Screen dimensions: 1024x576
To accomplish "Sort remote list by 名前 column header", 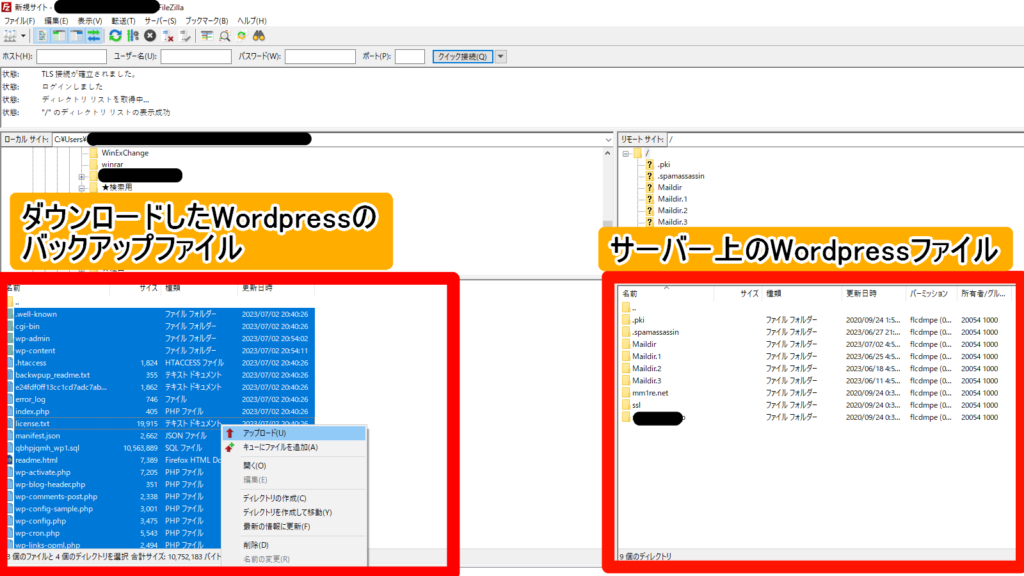I will click(665, 294).
